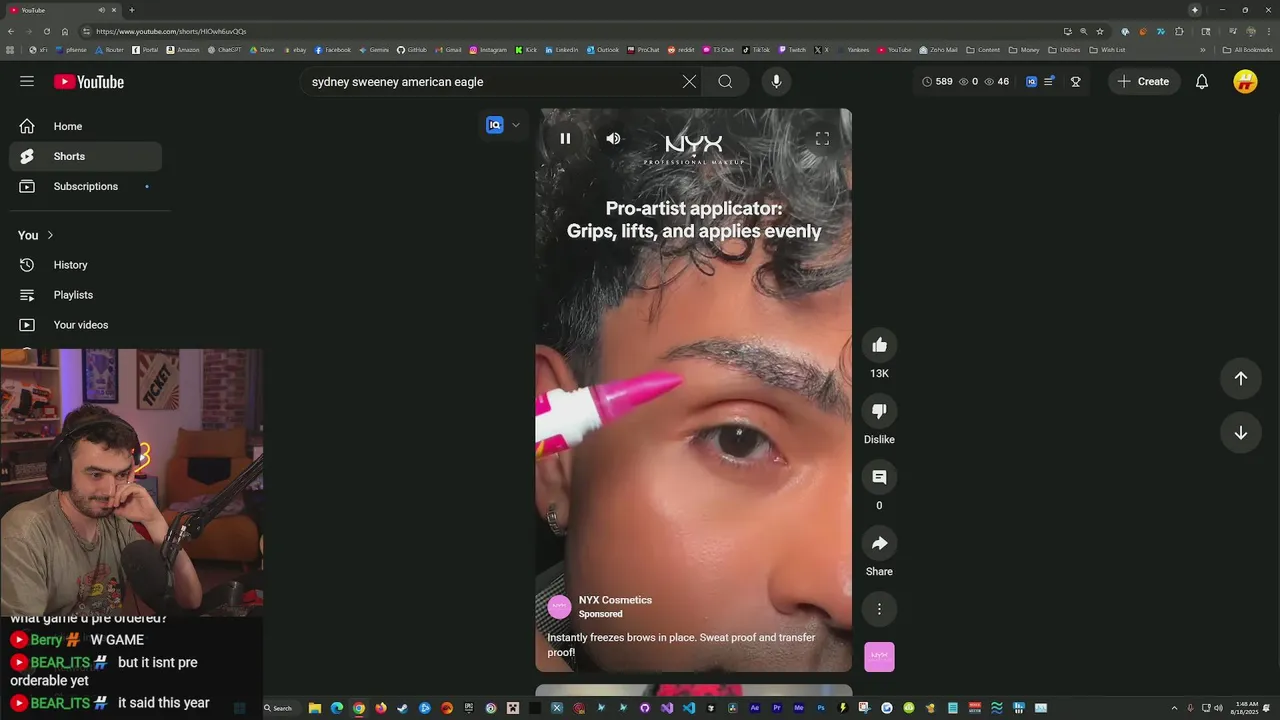Open notifications bell

1202,82
